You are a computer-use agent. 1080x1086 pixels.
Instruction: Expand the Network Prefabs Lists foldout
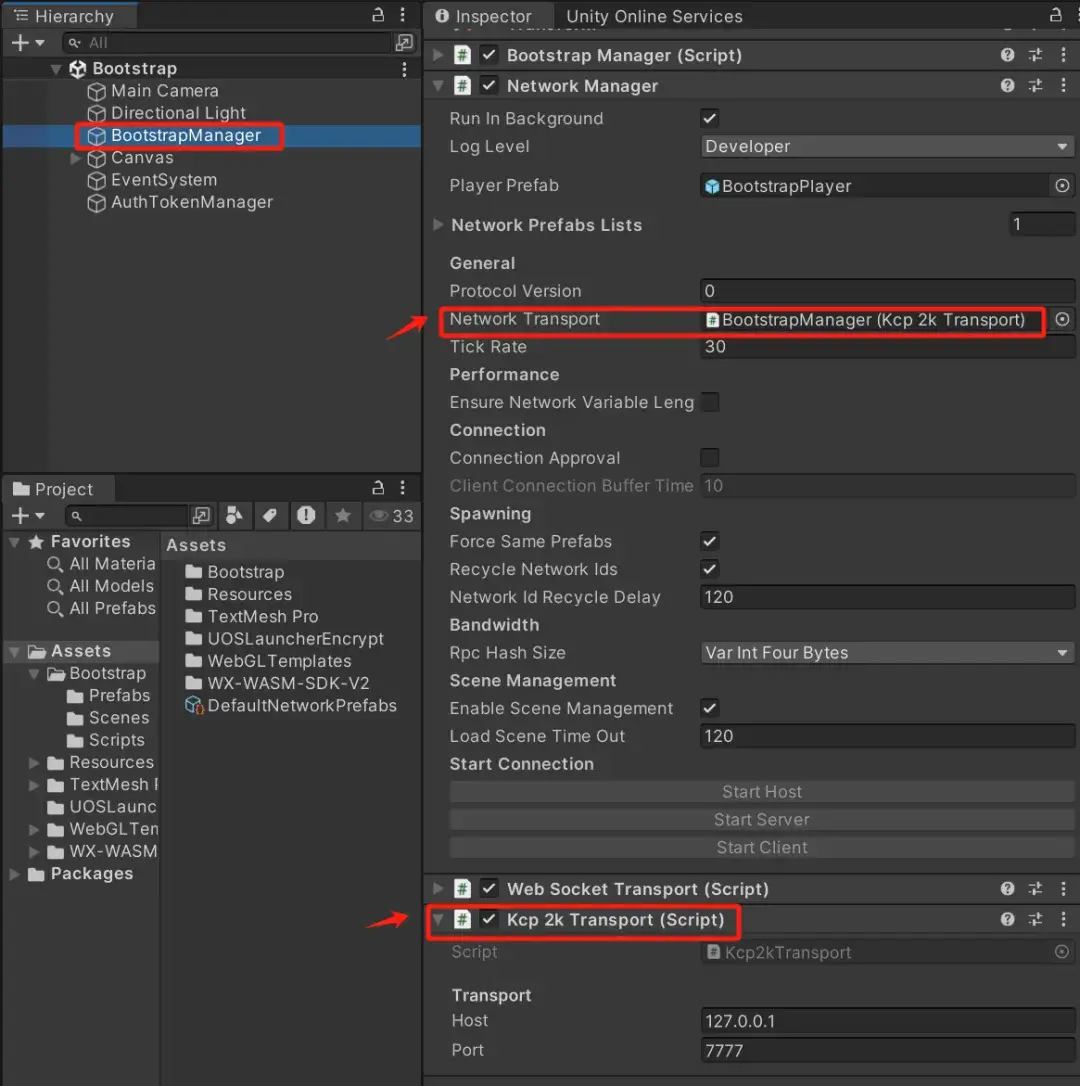pyautogui.click(x=438, y=225)
